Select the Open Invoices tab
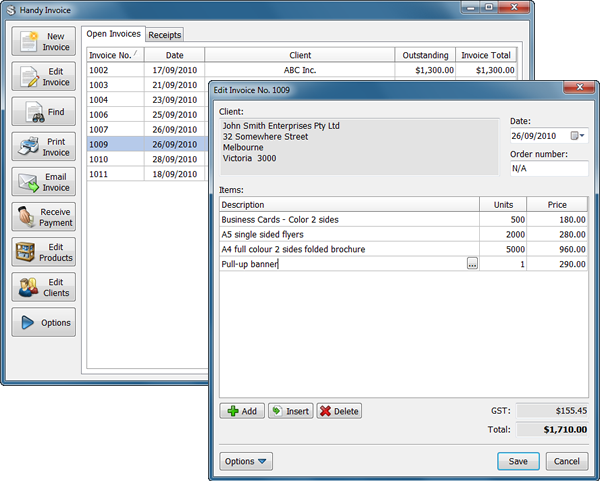Viewport: 600px width, 481px height. 113,34
